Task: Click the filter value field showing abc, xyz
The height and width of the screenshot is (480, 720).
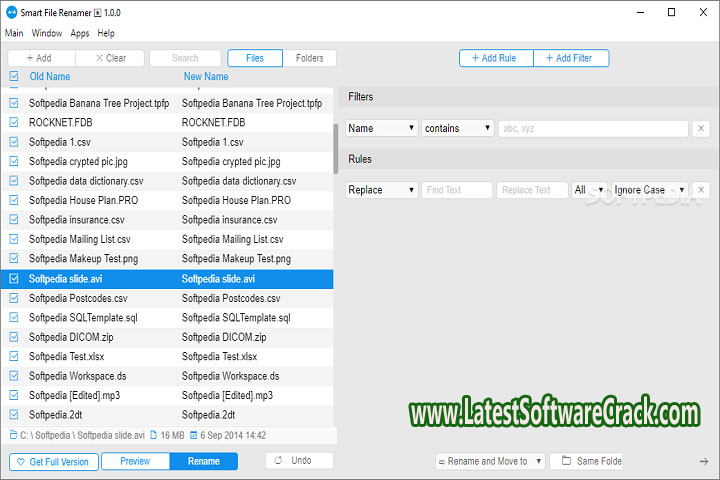Action: point(593,129)
